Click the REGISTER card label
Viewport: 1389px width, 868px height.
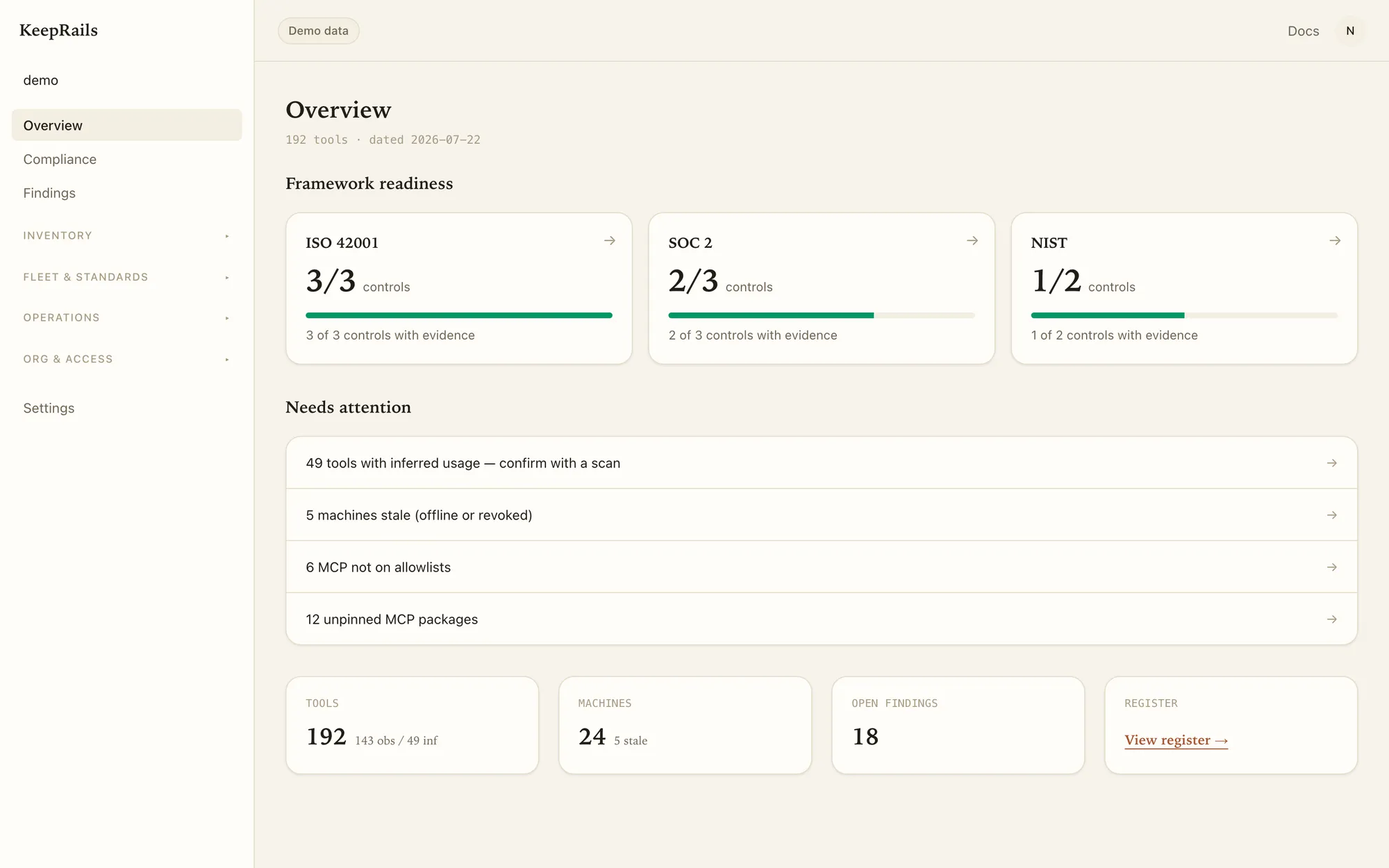point(1151,703)
